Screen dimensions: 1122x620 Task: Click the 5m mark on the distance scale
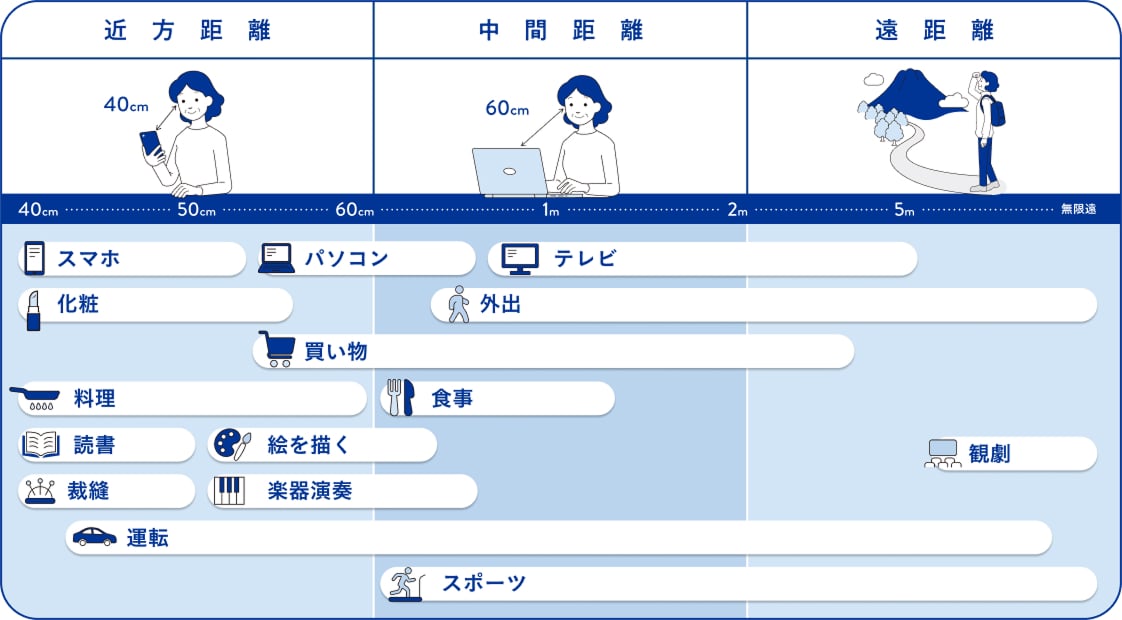[x=904, y=210]
